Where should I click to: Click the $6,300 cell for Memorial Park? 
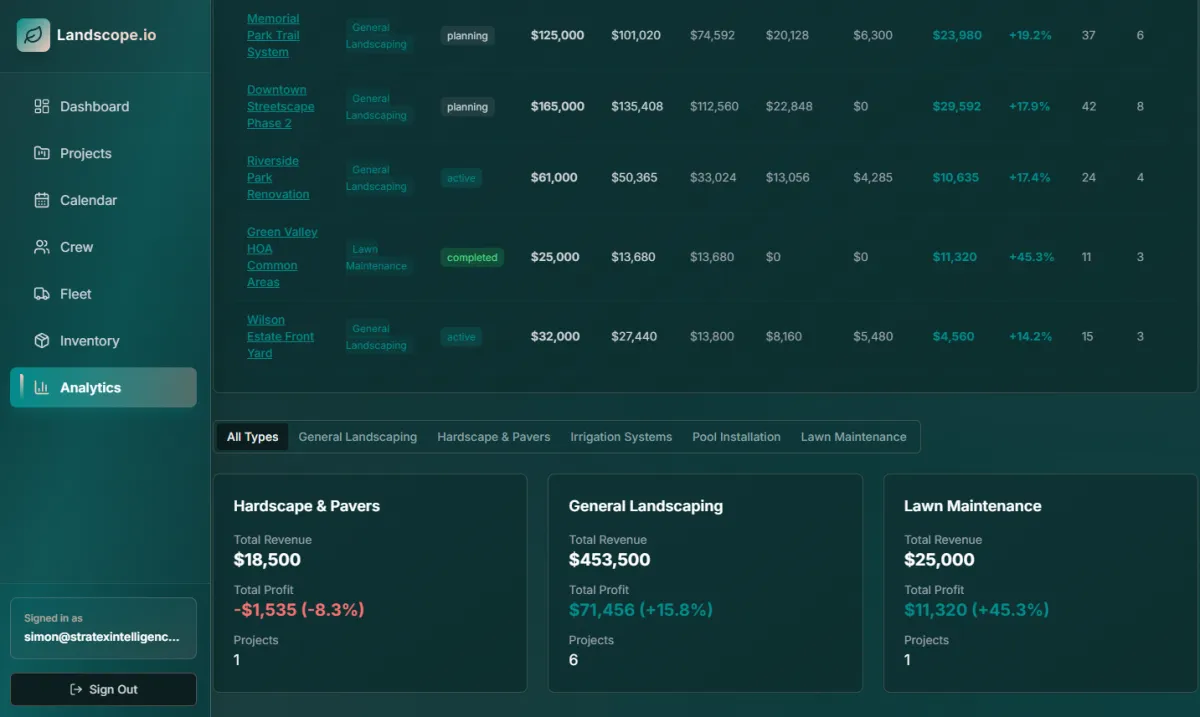tap(873, 35)
